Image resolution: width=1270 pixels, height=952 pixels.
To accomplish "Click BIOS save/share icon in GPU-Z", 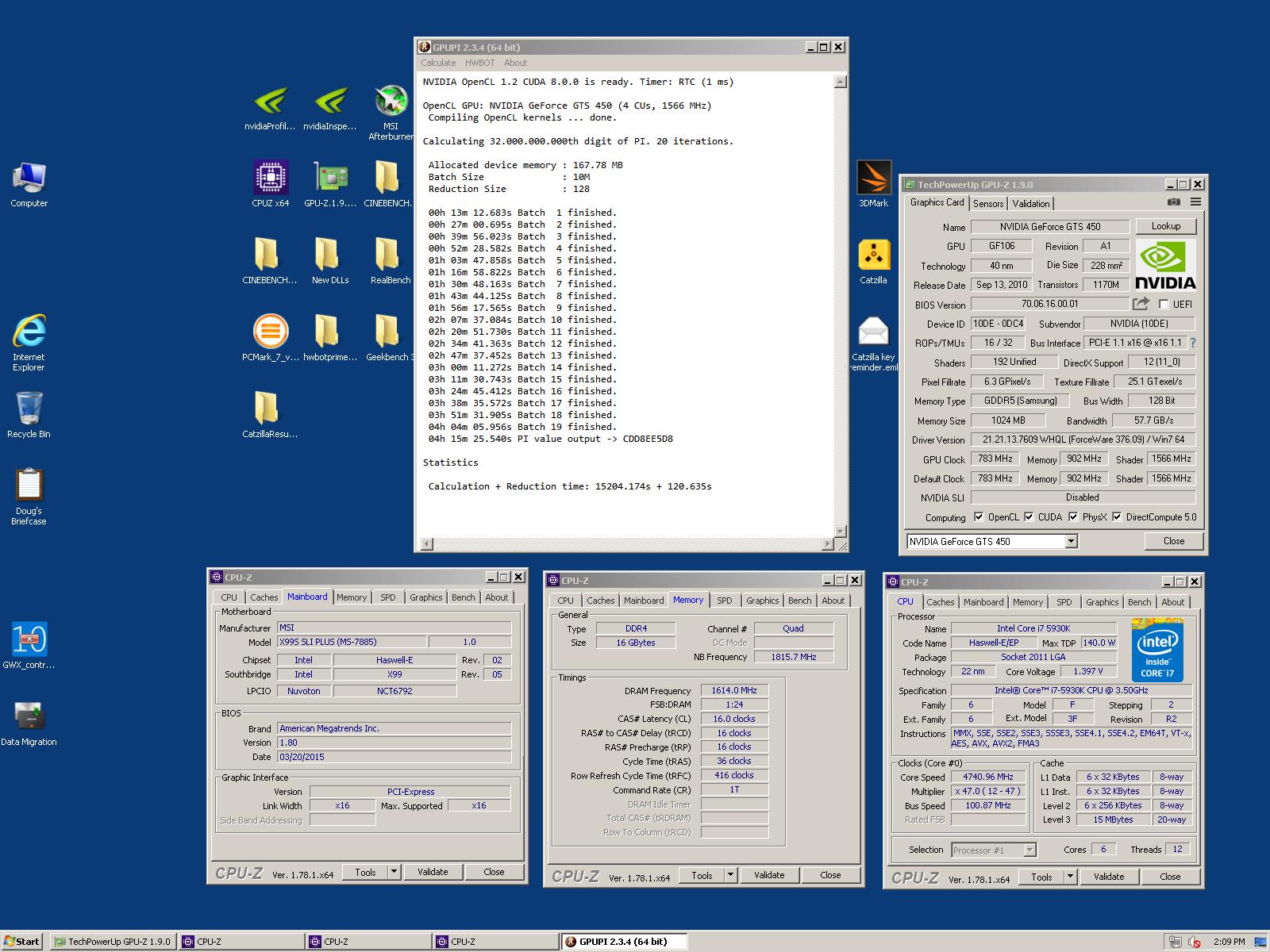I will coord(1141,304).
